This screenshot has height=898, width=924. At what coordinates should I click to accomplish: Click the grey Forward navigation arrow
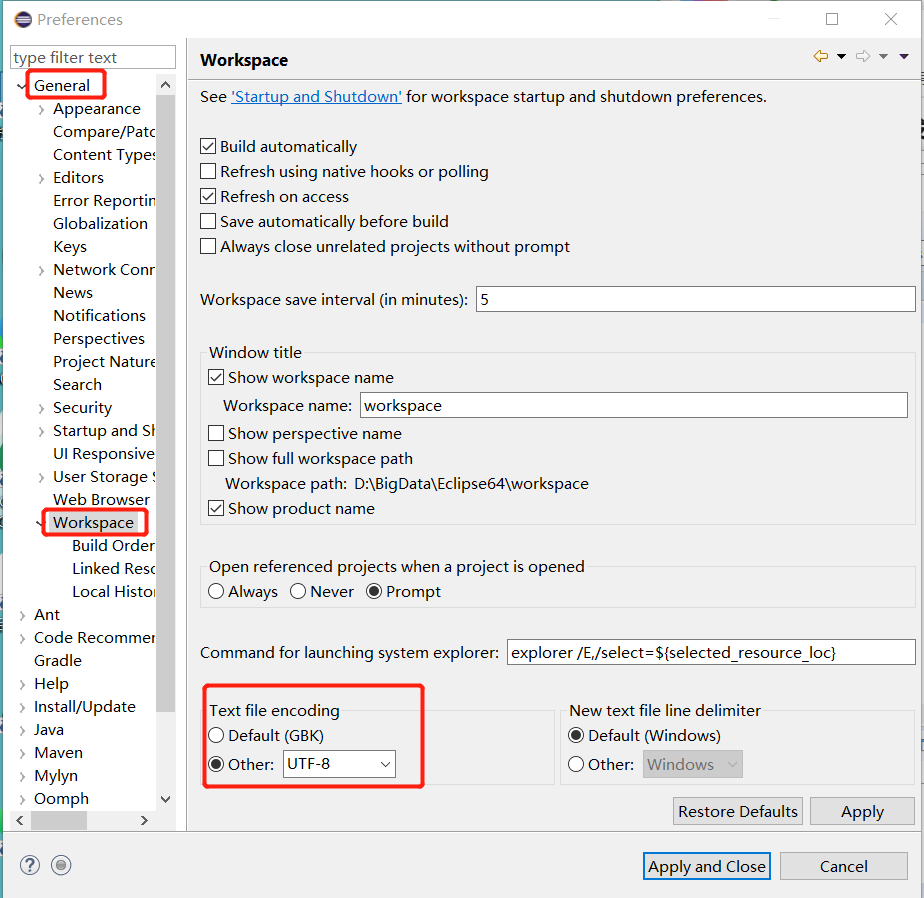click(x=862, y=57)
